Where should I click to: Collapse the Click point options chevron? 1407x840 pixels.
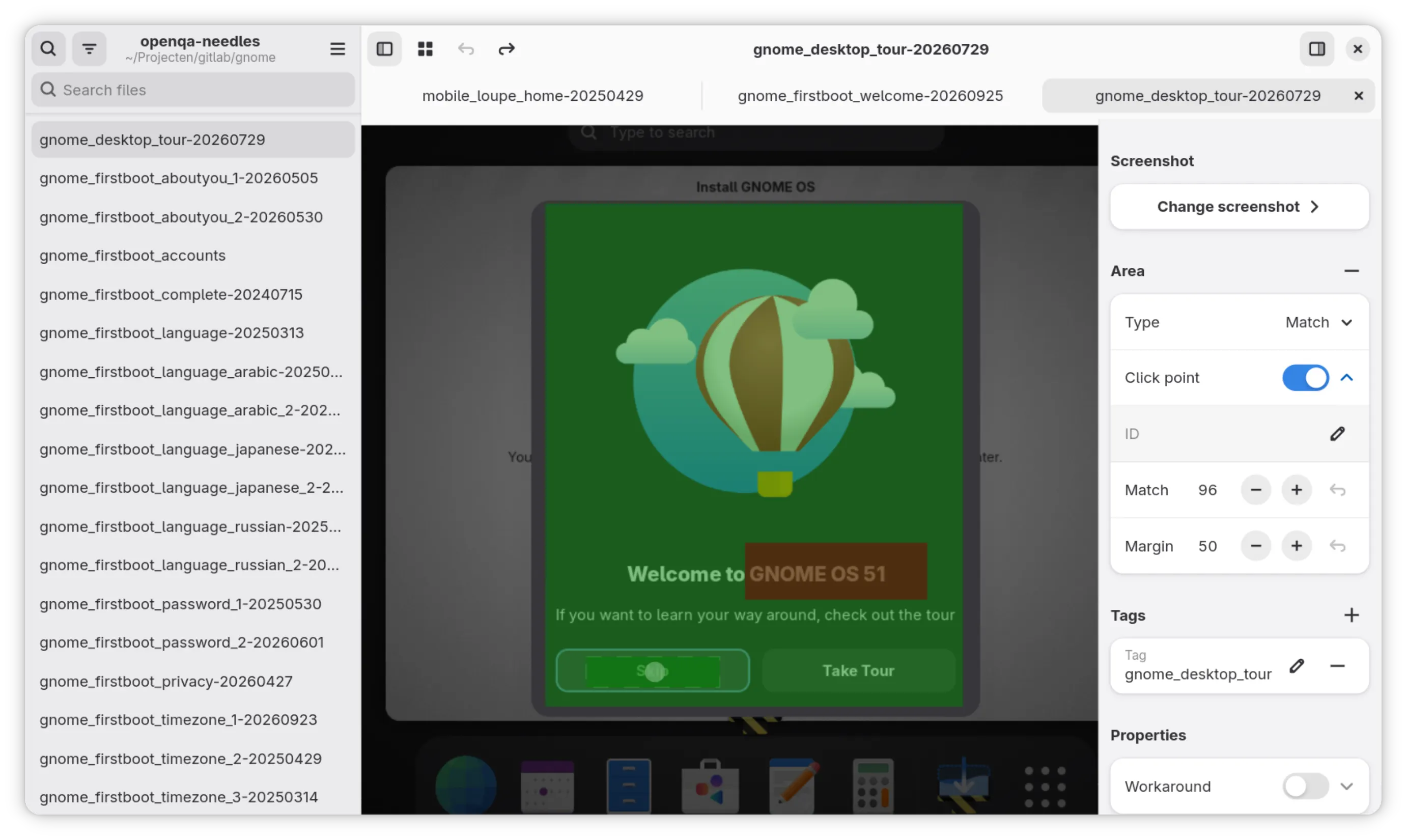pyautogui.click(x=1346, y=378)
